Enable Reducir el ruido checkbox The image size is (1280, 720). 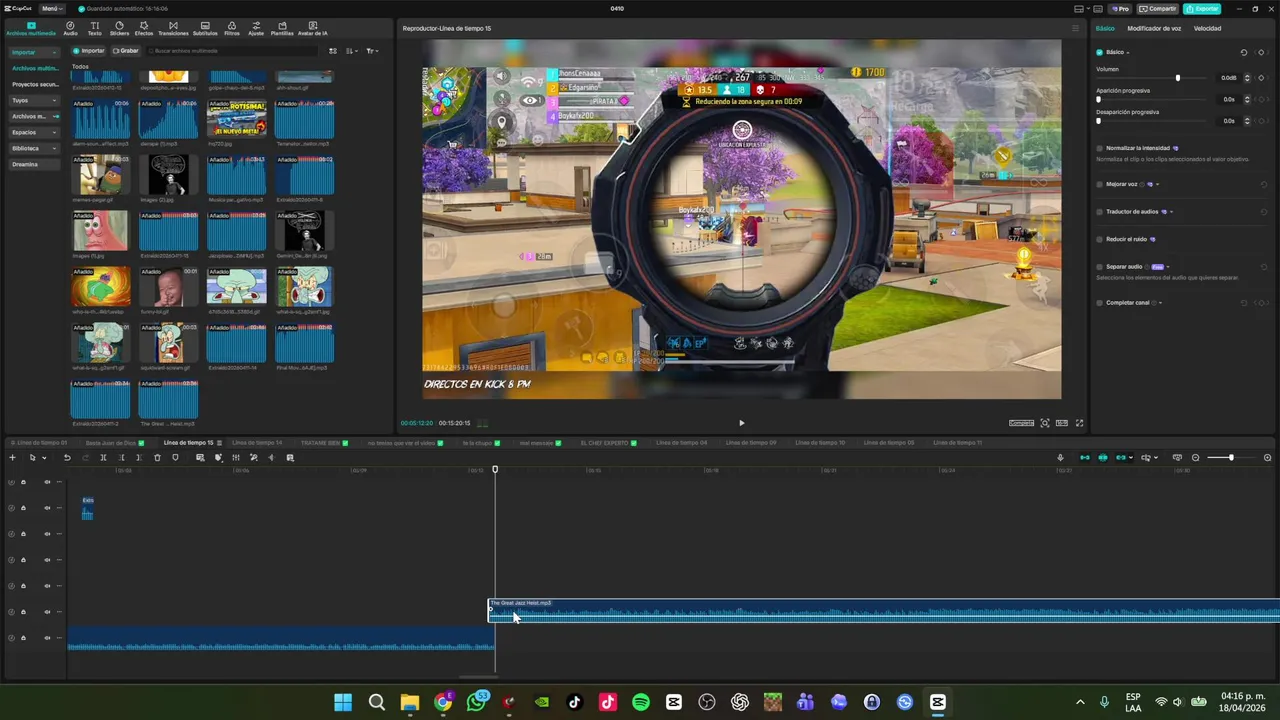1099,239
